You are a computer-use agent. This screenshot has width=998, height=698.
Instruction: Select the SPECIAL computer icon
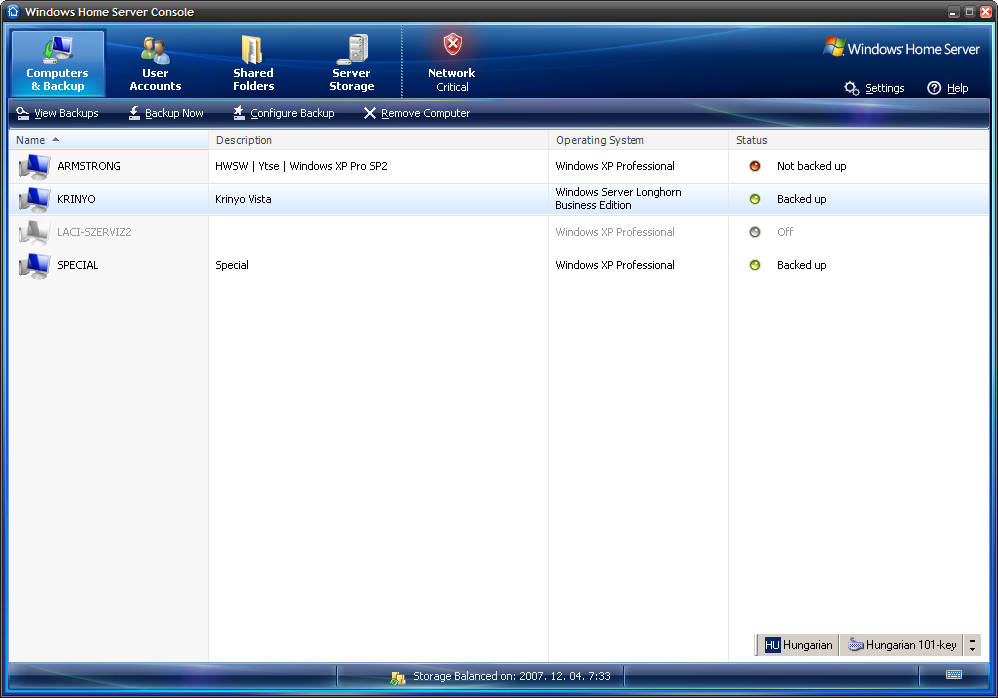[x=34, y=266]
